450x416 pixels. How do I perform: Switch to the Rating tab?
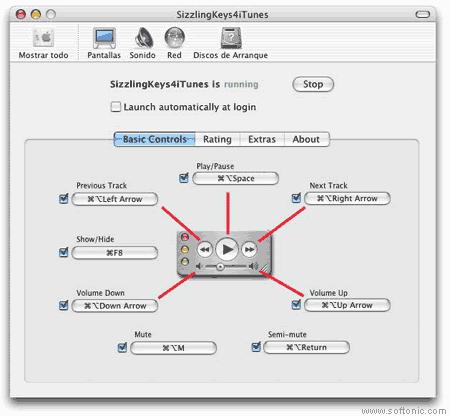click(x=217, y=139)
